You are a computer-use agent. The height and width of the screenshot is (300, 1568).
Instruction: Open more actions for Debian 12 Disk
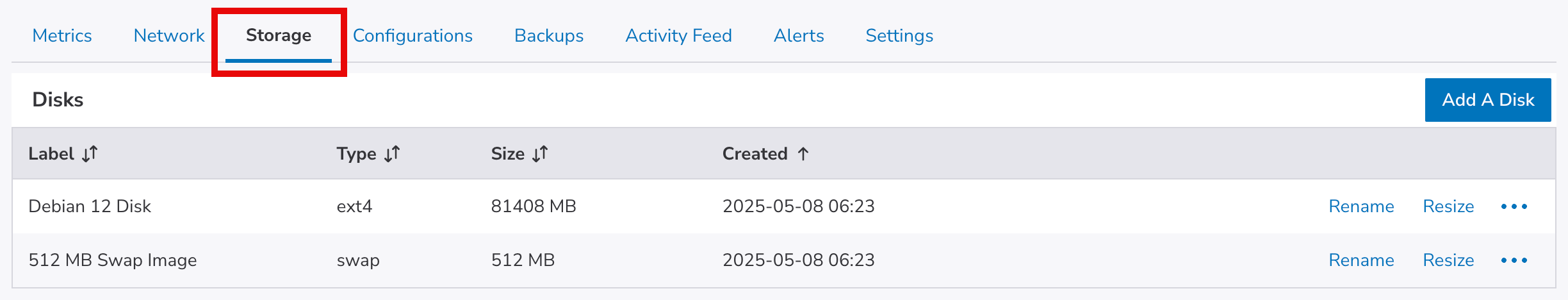(1514, 206)
